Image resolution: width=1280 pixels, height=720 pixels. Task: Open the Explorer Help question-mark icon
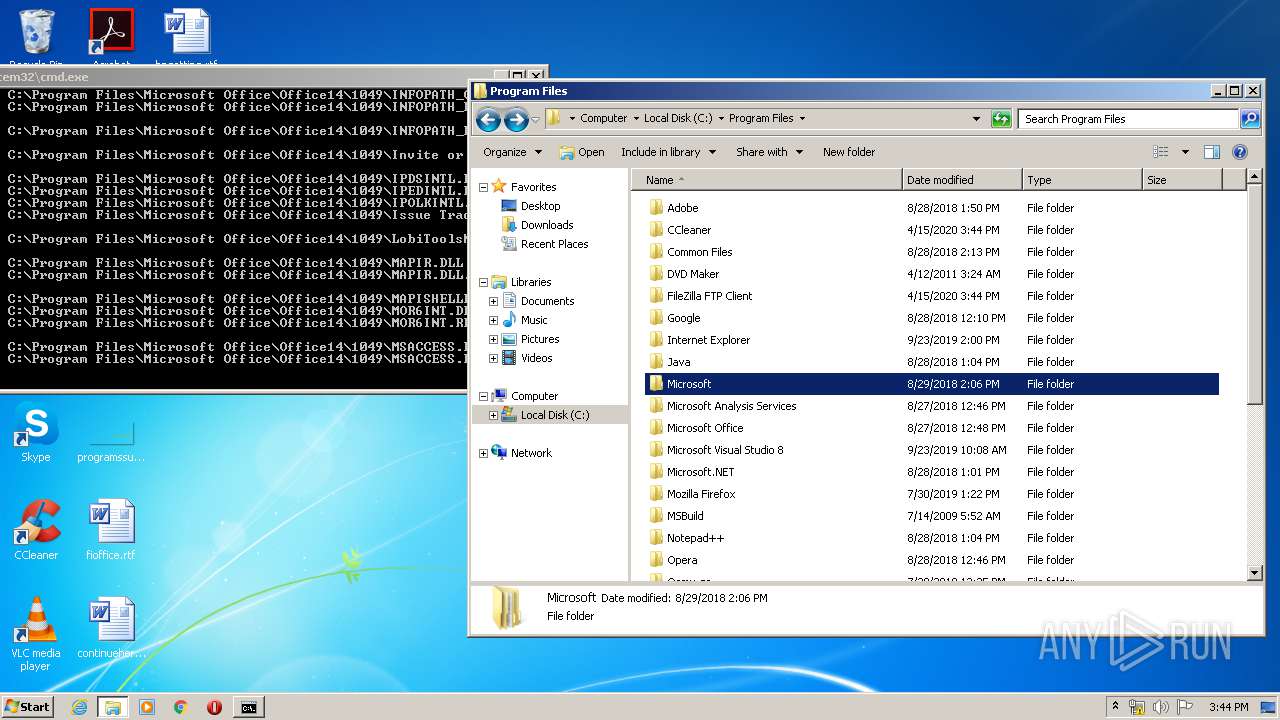(x=1240, y=152)
